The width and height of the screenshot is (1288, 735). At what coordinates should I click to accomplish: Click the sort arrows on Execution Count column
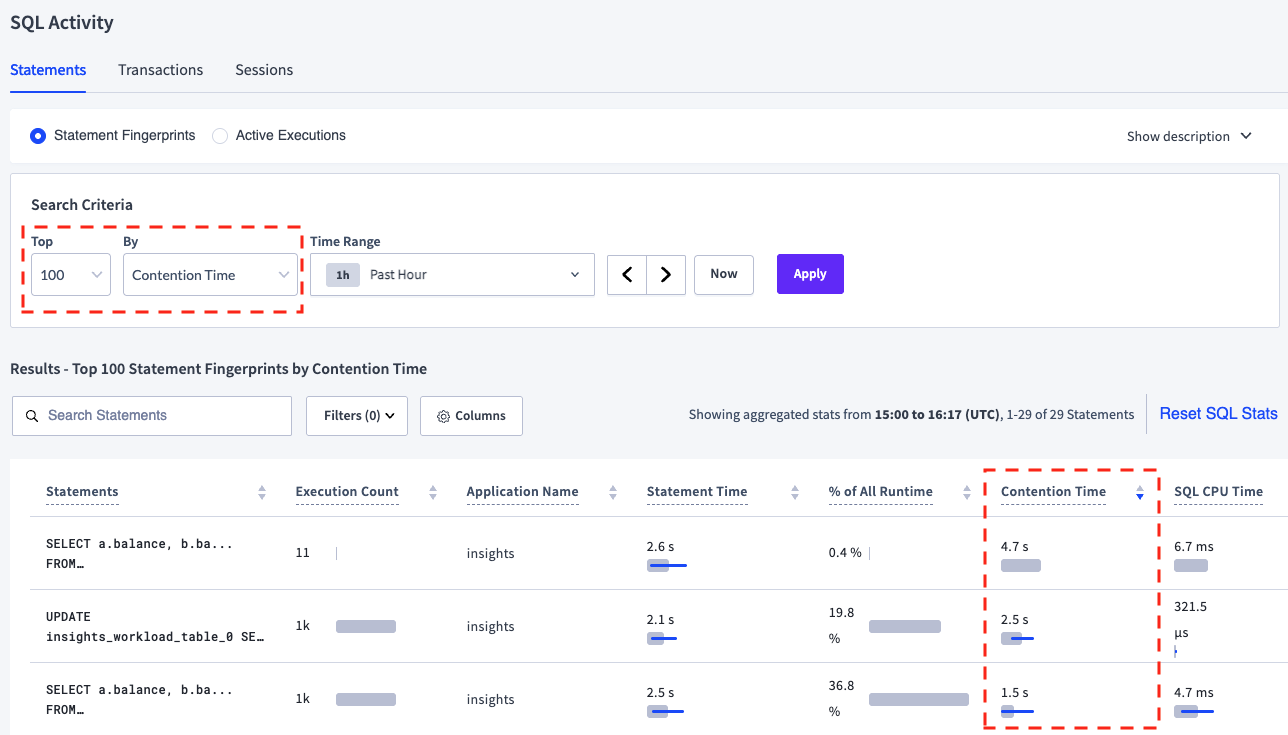click(x=432, y=491)
